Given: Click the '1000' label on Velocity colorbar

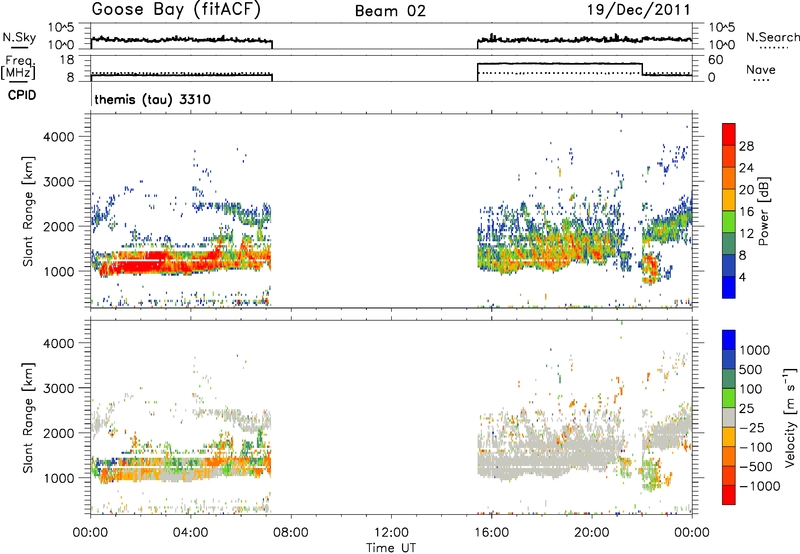Looking at the screenshot, I should pyautogui.click(x=755, y=350).
